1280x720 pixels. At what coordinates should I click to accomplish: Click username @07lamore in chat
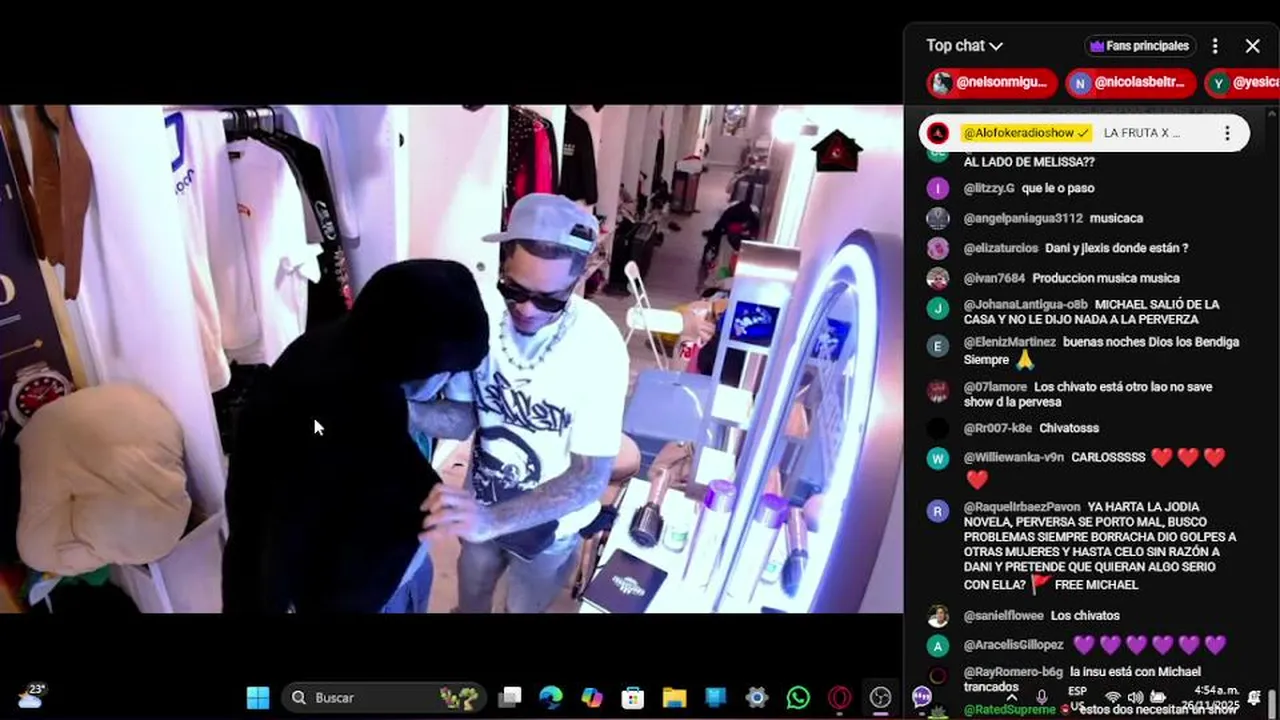(995, 387)
